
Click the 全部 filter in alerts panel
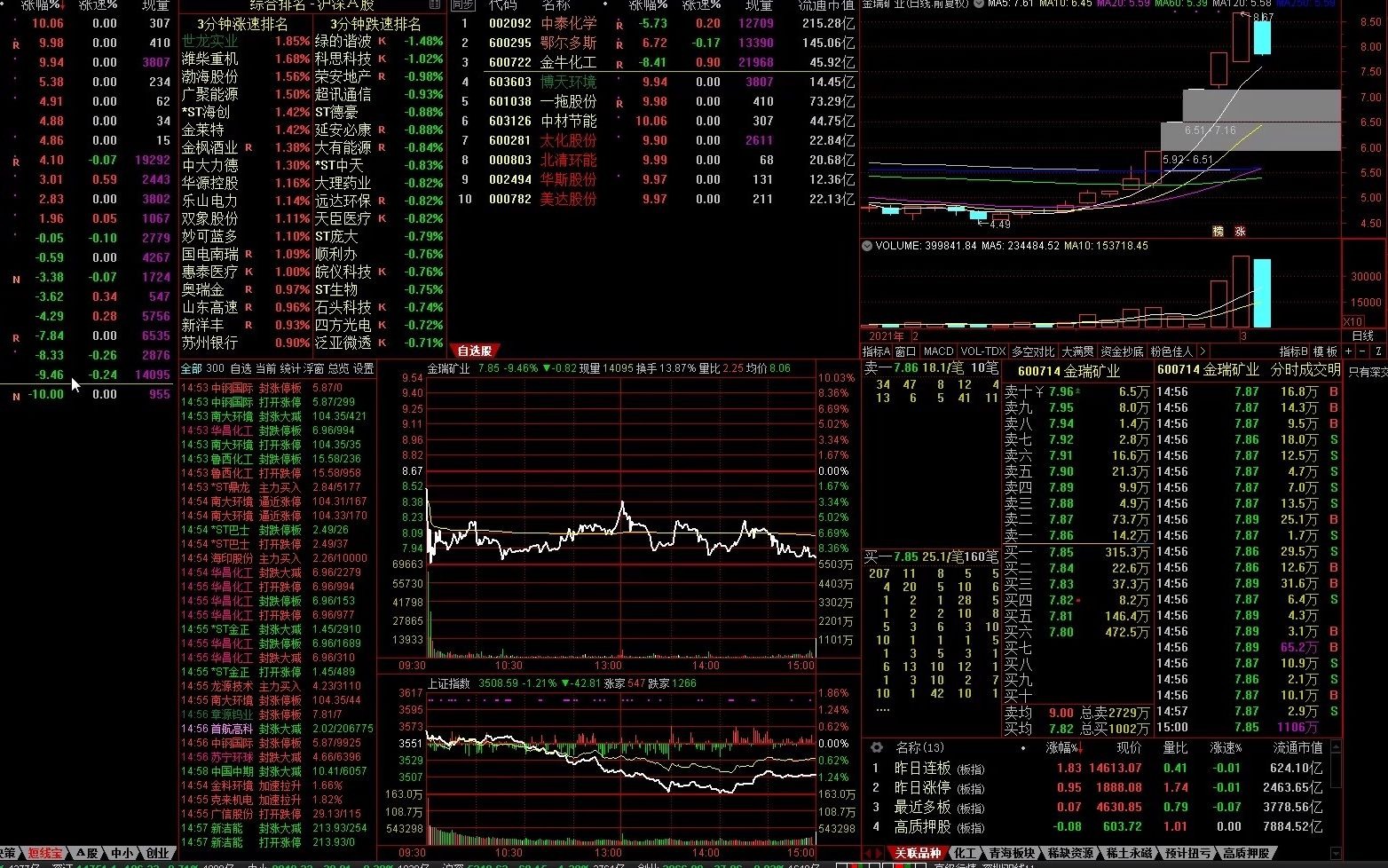pyautogui.click(x=191, y=368)
